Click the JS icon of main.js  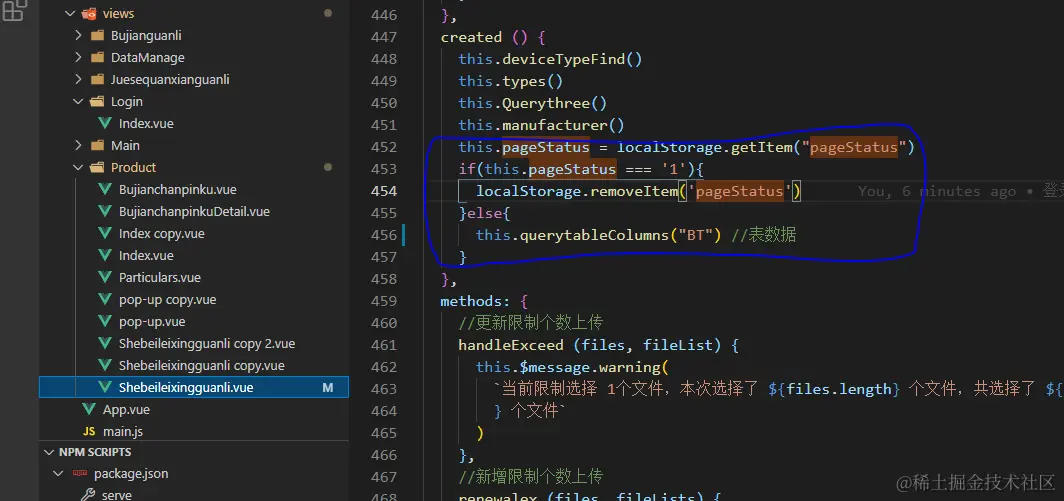(x=89, y=431)
